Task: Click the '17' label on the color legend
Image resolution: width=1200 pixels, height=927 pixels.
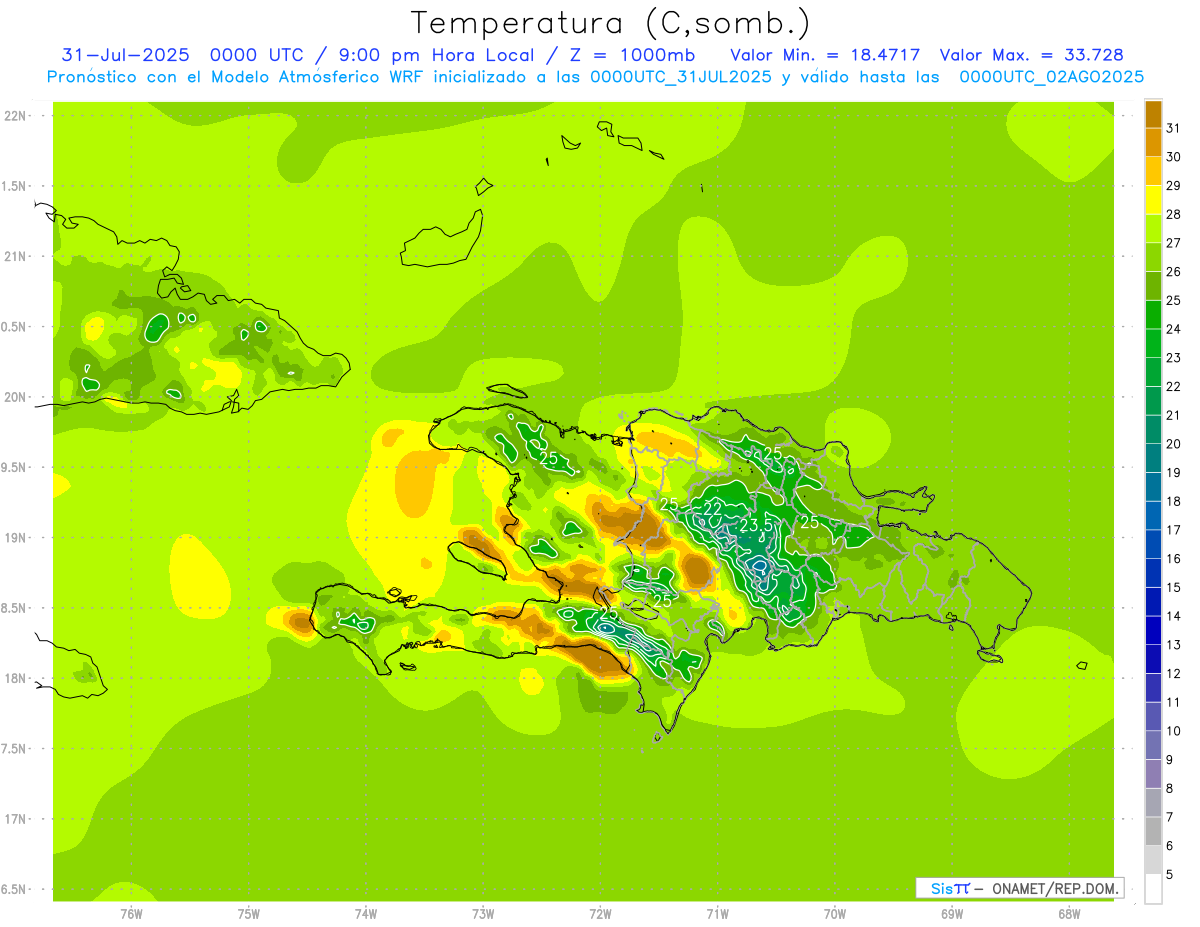Action: coord(1174,530)
